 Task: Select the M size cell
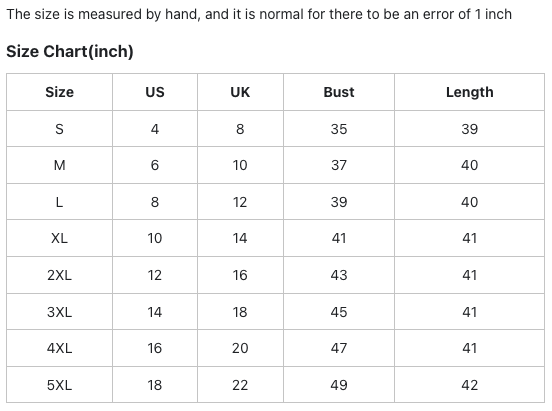[59, 165]
